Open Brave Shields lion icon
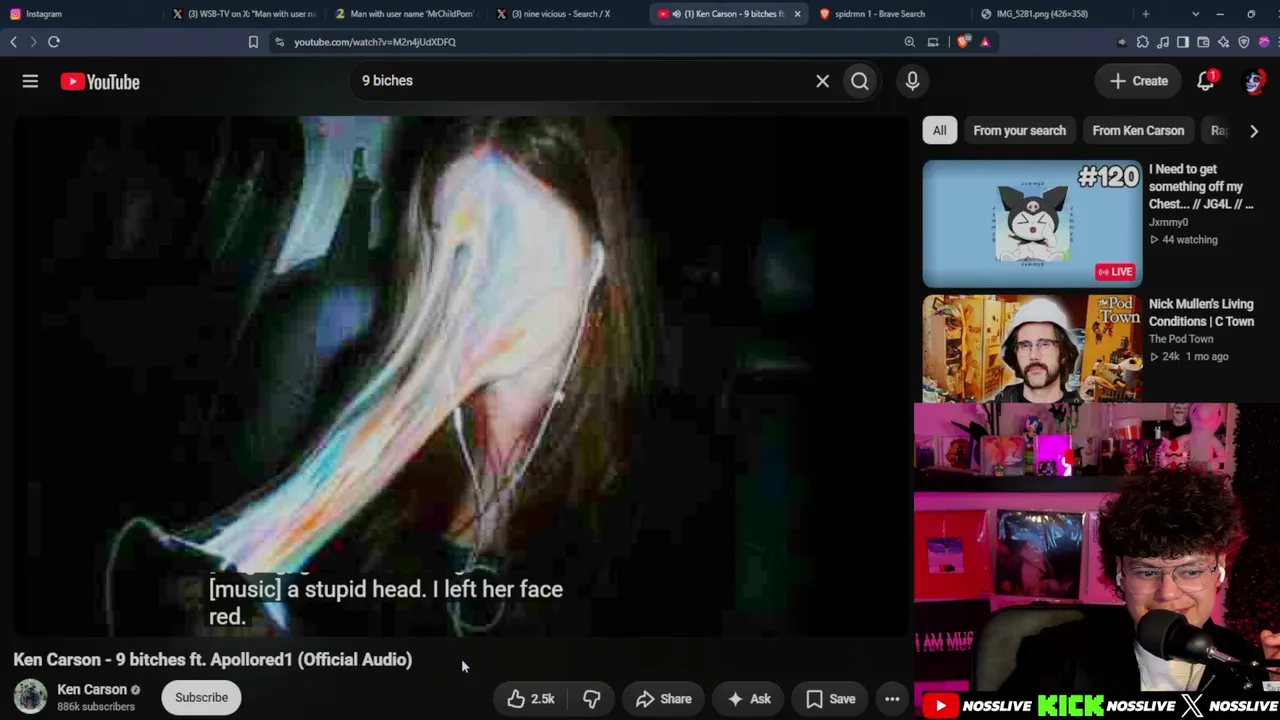Image resolution: width=1280 pixels, height=720 pixels. (963, 42)
